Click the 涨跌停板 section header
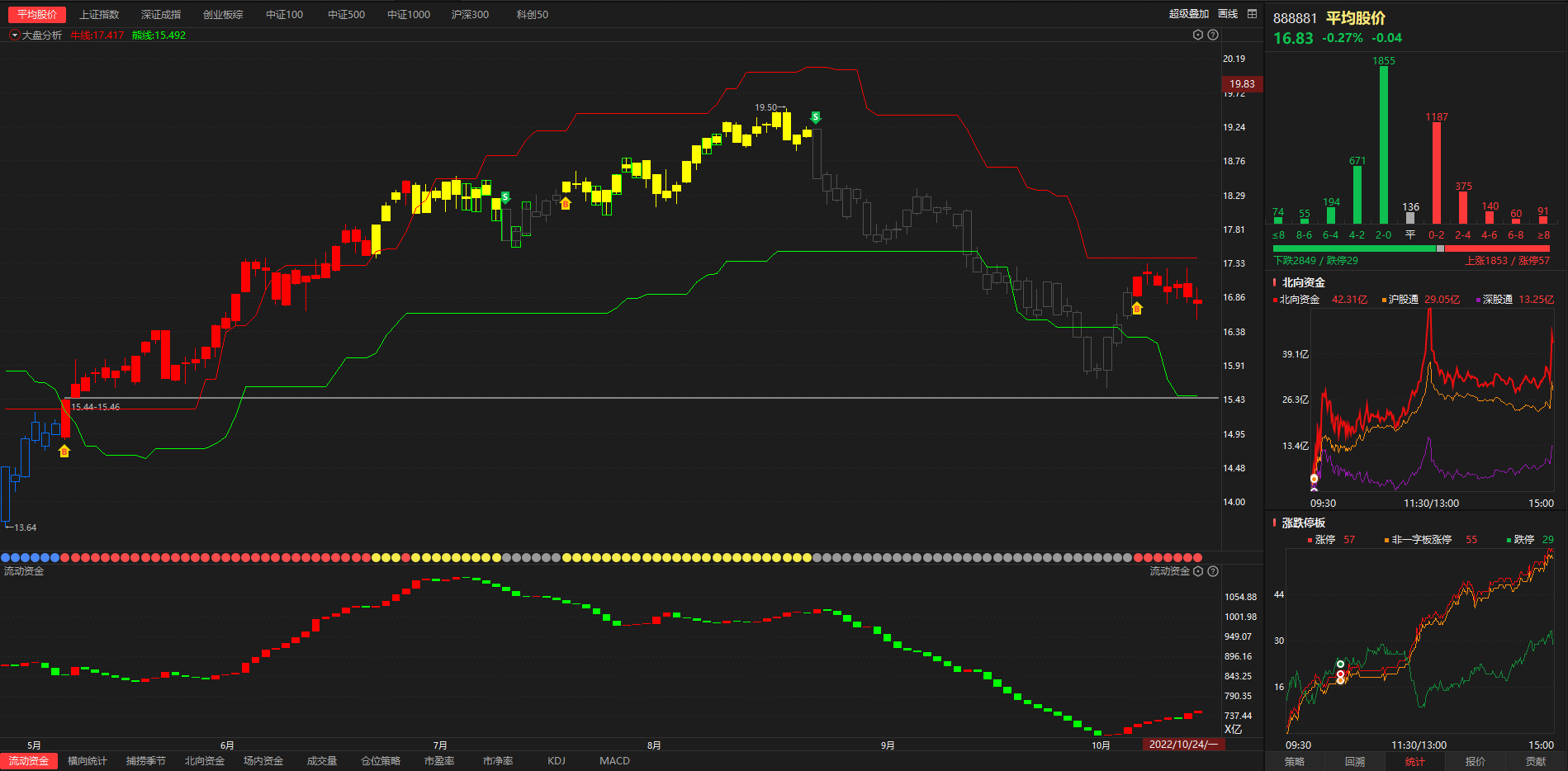Viewport: 1568px width, 771px height. click(x=1303, y=523)
